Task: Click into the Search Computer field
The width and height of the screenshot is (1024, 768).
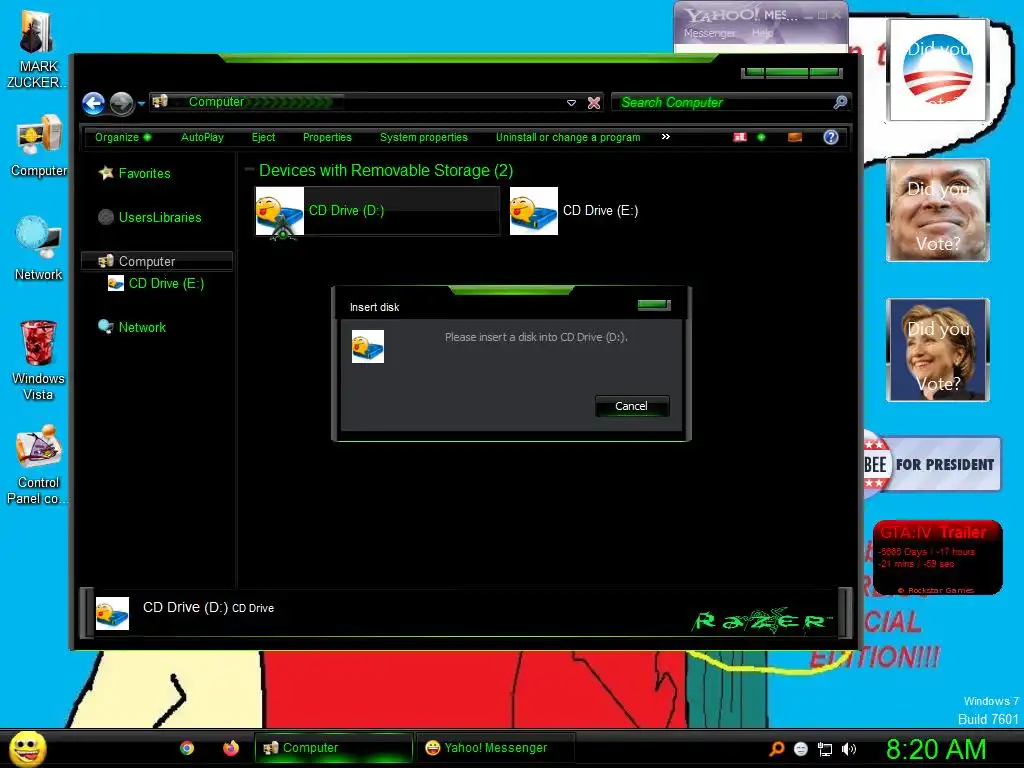Action: (722, 103)
